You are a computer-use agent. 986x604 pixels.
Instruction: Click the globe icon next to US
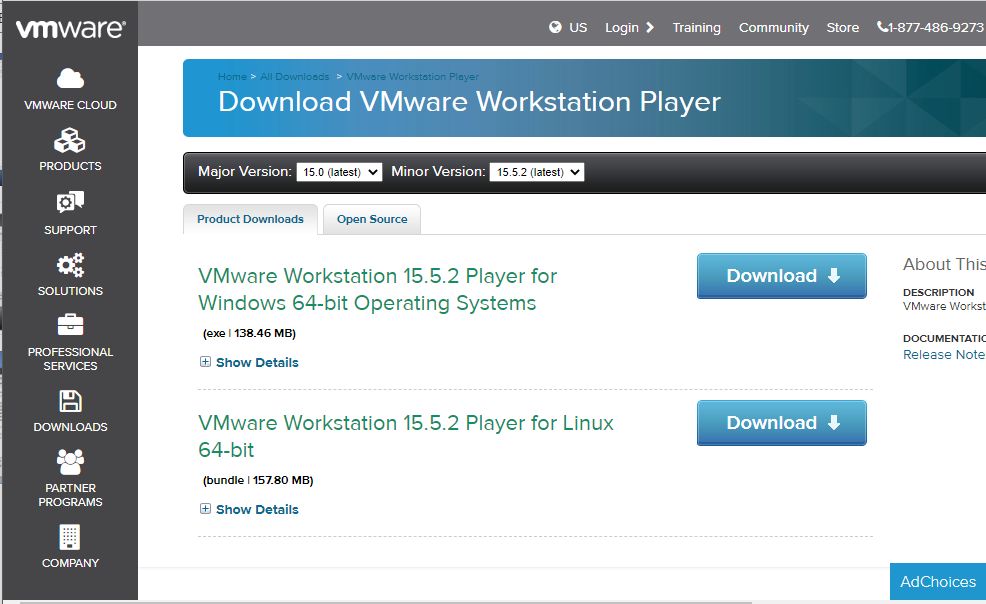point(556,28)
